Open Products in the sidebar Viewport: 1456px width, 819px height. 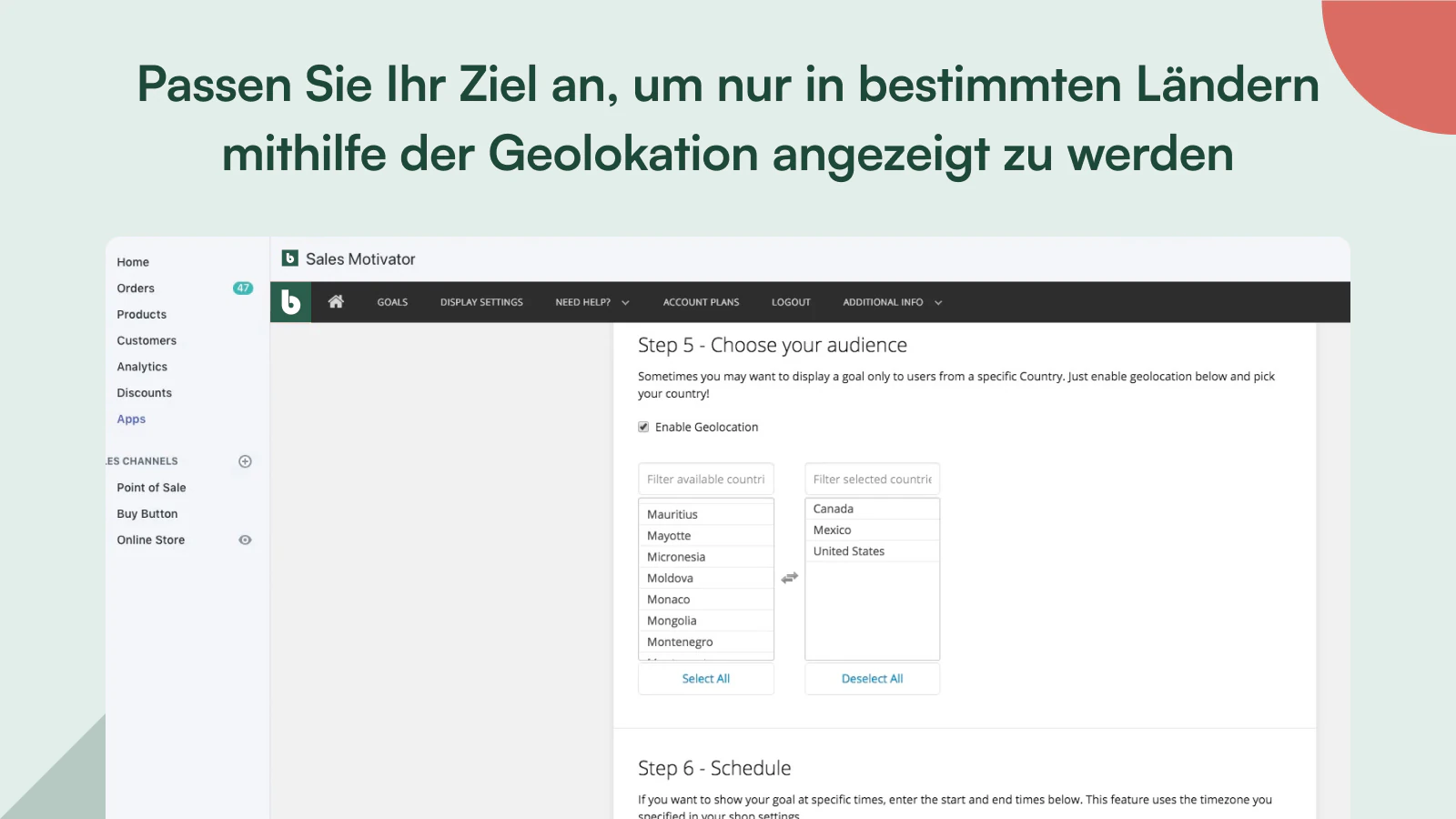pyautogui.click(x=142, y=315)
